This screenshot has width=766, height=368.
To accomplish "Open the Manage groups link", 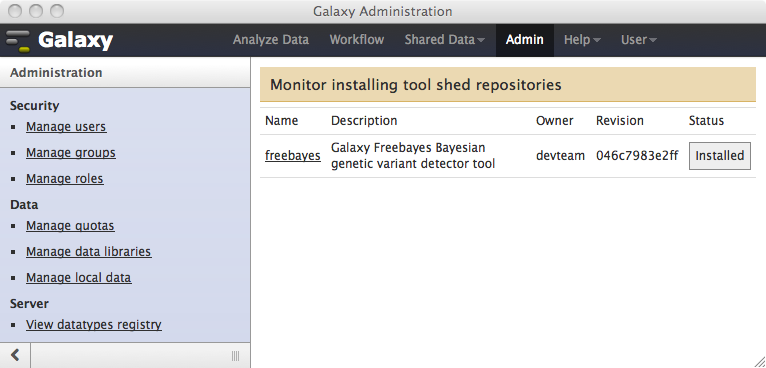I will (71, 153).
